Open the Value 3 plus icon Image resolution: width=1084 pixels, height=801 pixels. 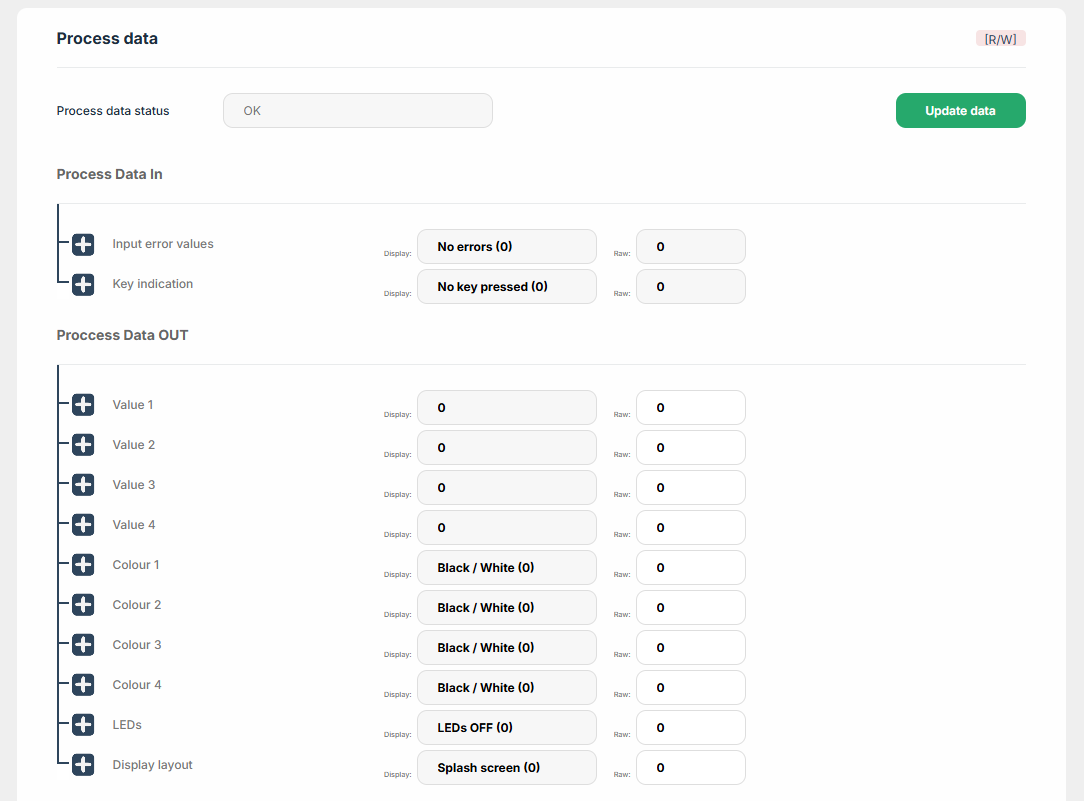tap(83, 485)
